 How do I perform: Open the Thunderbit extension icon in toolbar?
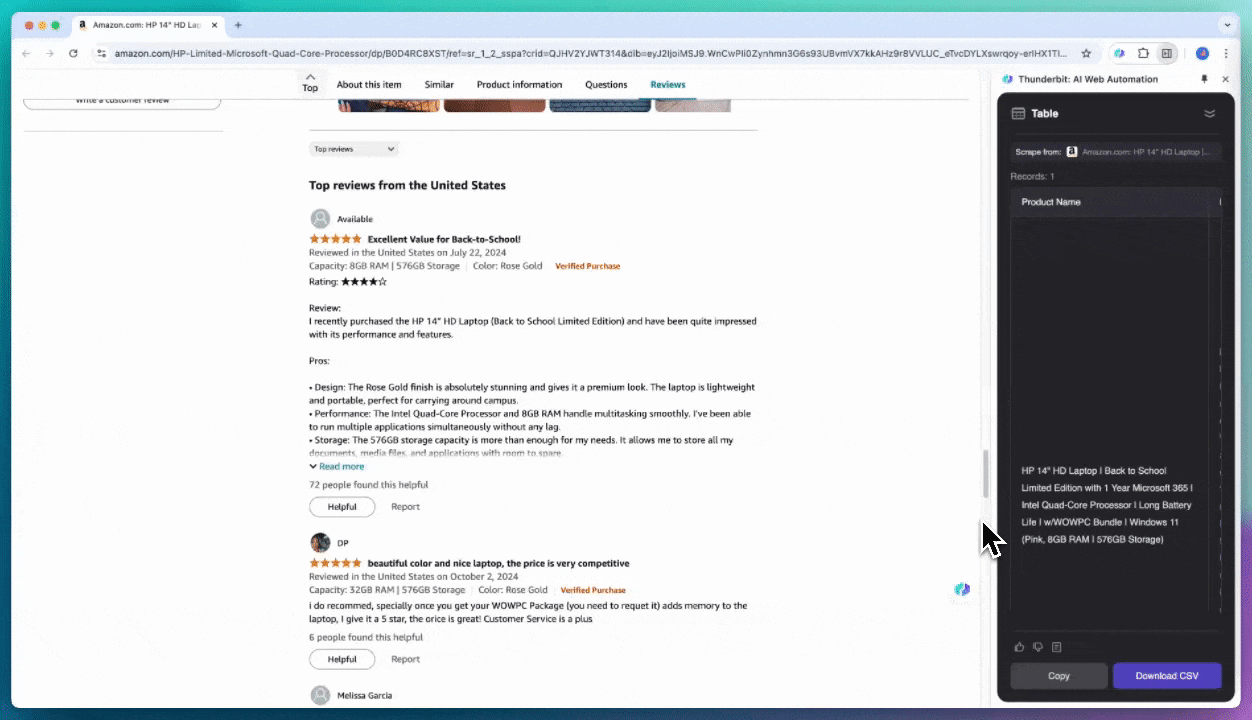point(1120,53)
